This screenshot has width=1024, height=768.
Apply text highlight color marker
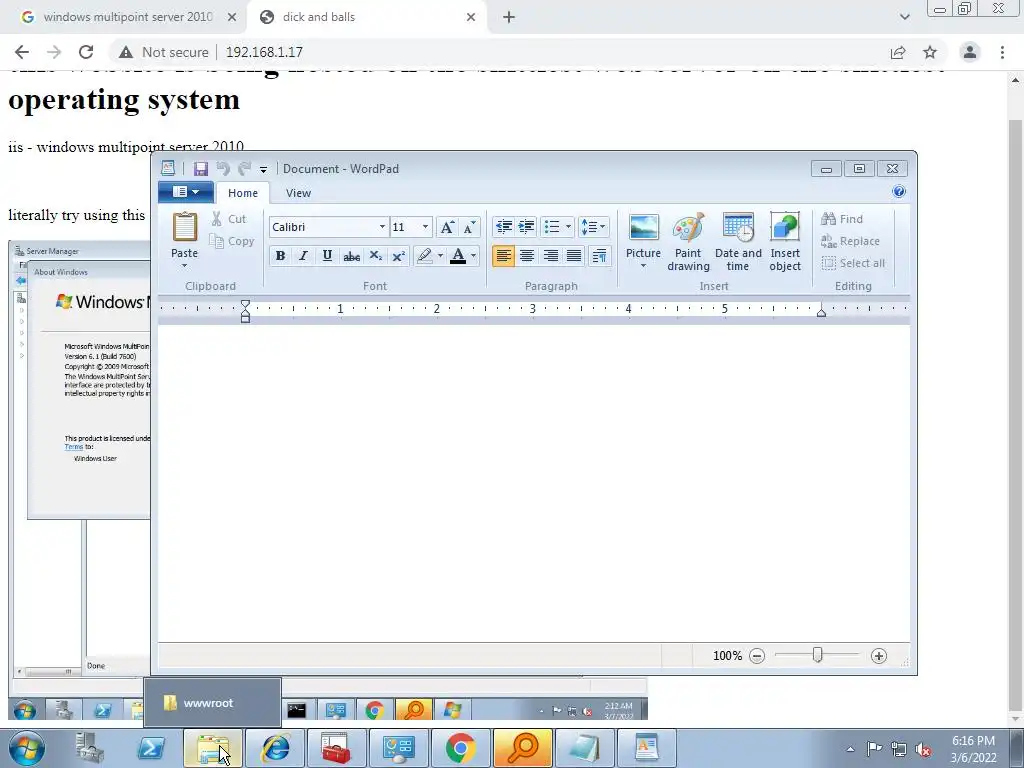click(424, 256)
